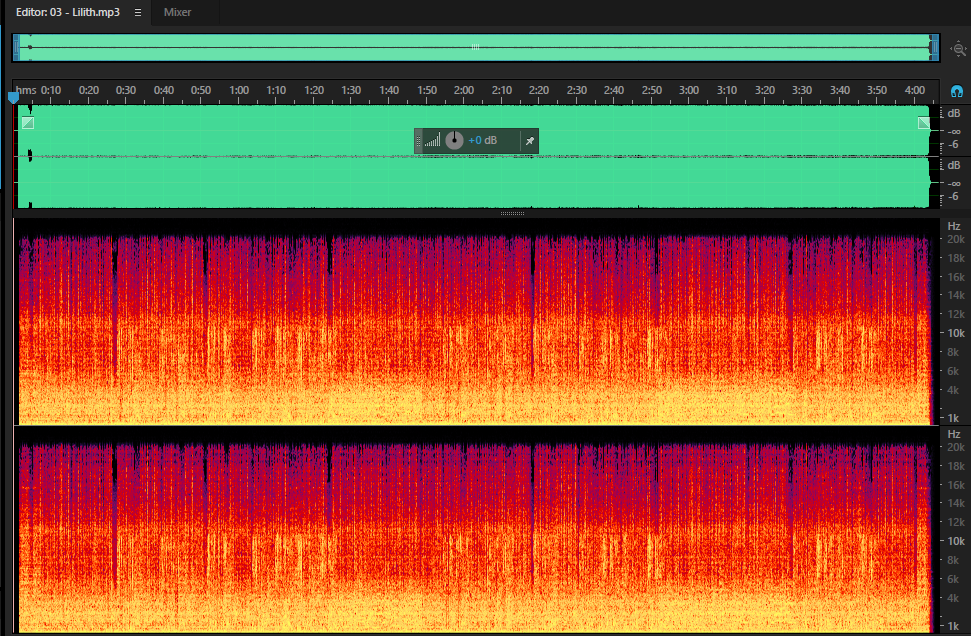Click the hms time format label
Image resolution: width=971 pixels, height=636 pixels.
[x=26, y=90]
